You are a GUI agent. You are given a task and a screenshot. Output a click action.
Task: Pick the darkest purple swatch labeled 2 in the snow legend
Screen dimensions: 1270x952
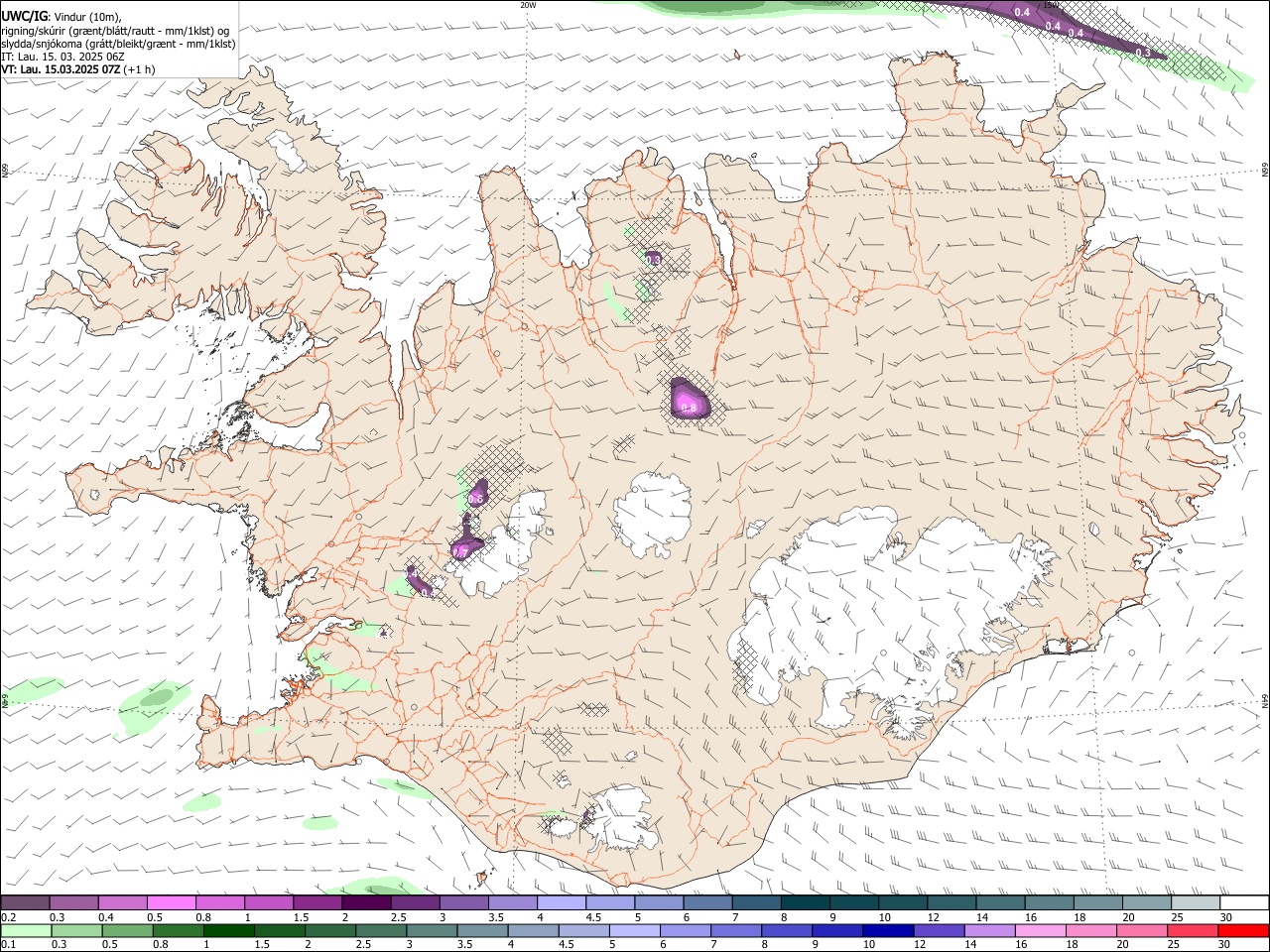[x=366, y=902]
